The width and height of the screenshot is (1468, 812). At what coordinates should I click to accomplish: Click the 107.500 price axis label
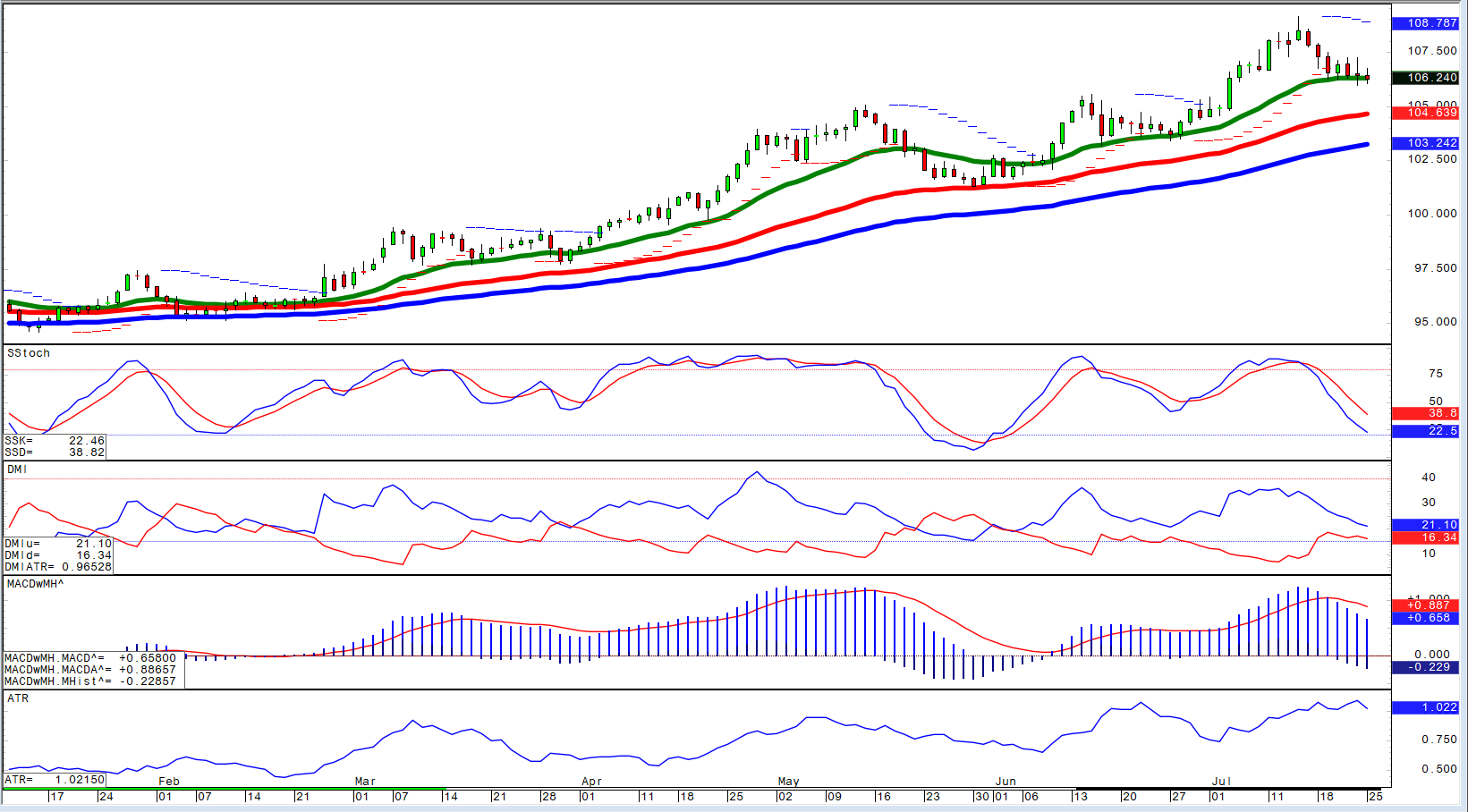coord(1432,51)
